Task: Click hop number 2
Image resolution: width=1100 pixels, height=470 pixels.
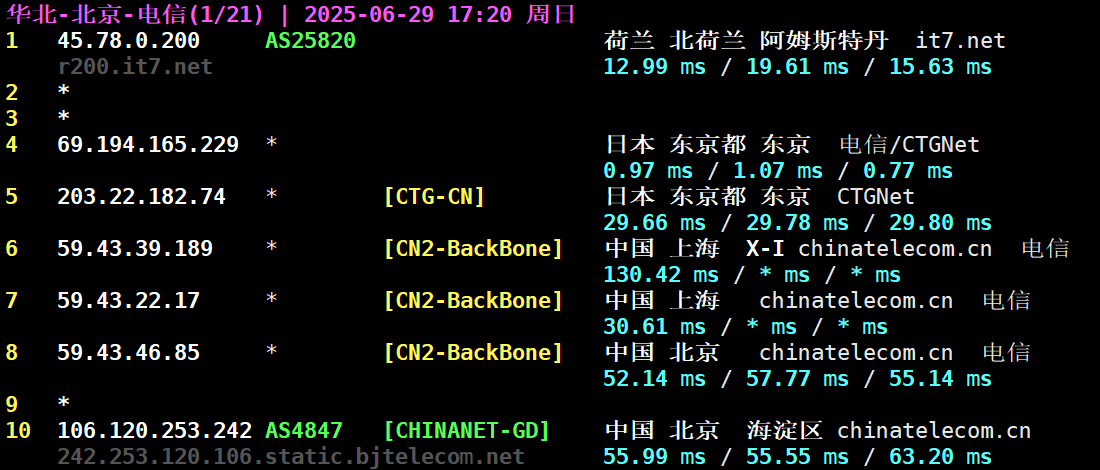Action: tap(12, 93)
